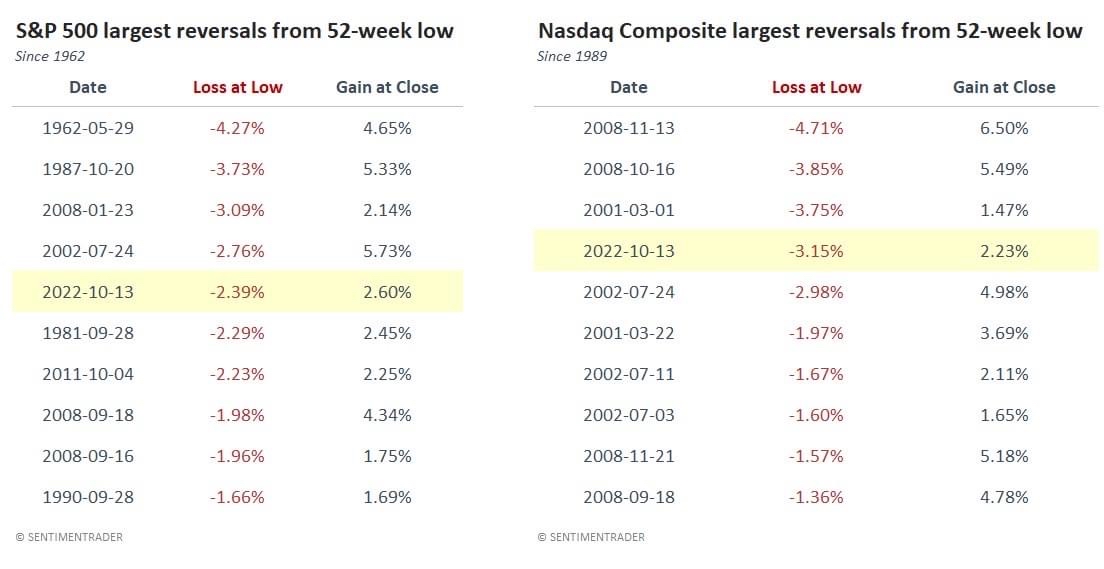Click the S&P 500 table's Date column header
1104x569 pixels.
click(x=88, y=87)
